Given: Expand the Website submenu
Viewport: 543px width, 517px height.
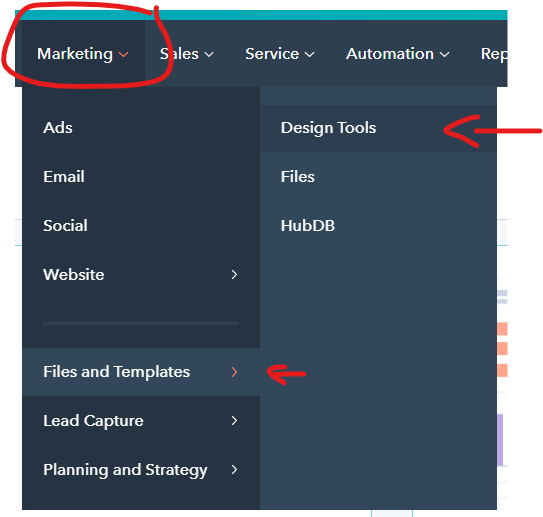Looking at the screenshot, I should 141,275.
